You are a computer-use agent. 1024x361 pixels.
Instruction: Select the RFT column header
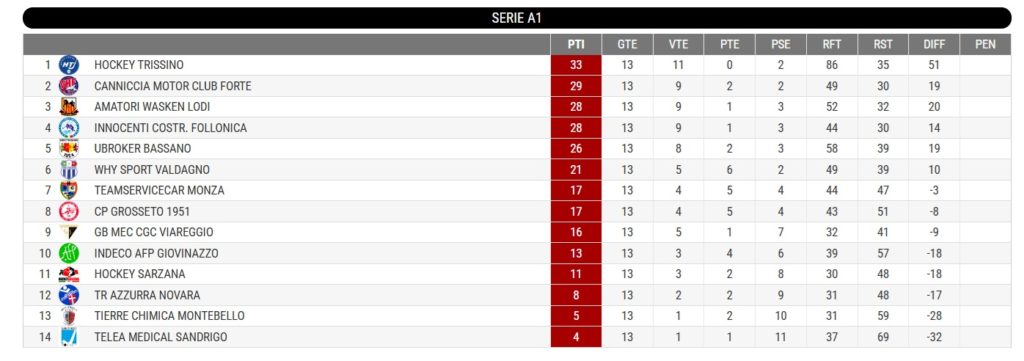[832, 44]
